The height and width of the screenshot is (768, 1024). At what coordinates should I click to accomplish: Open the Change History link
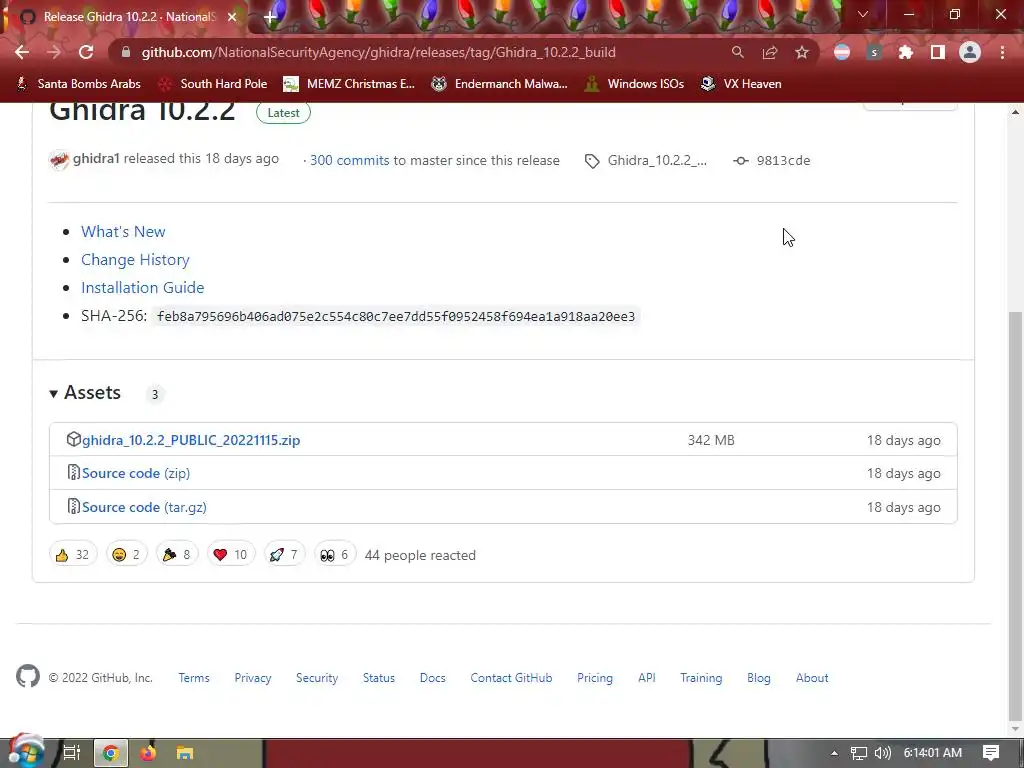pyautogui.click(x=135, y=260)
